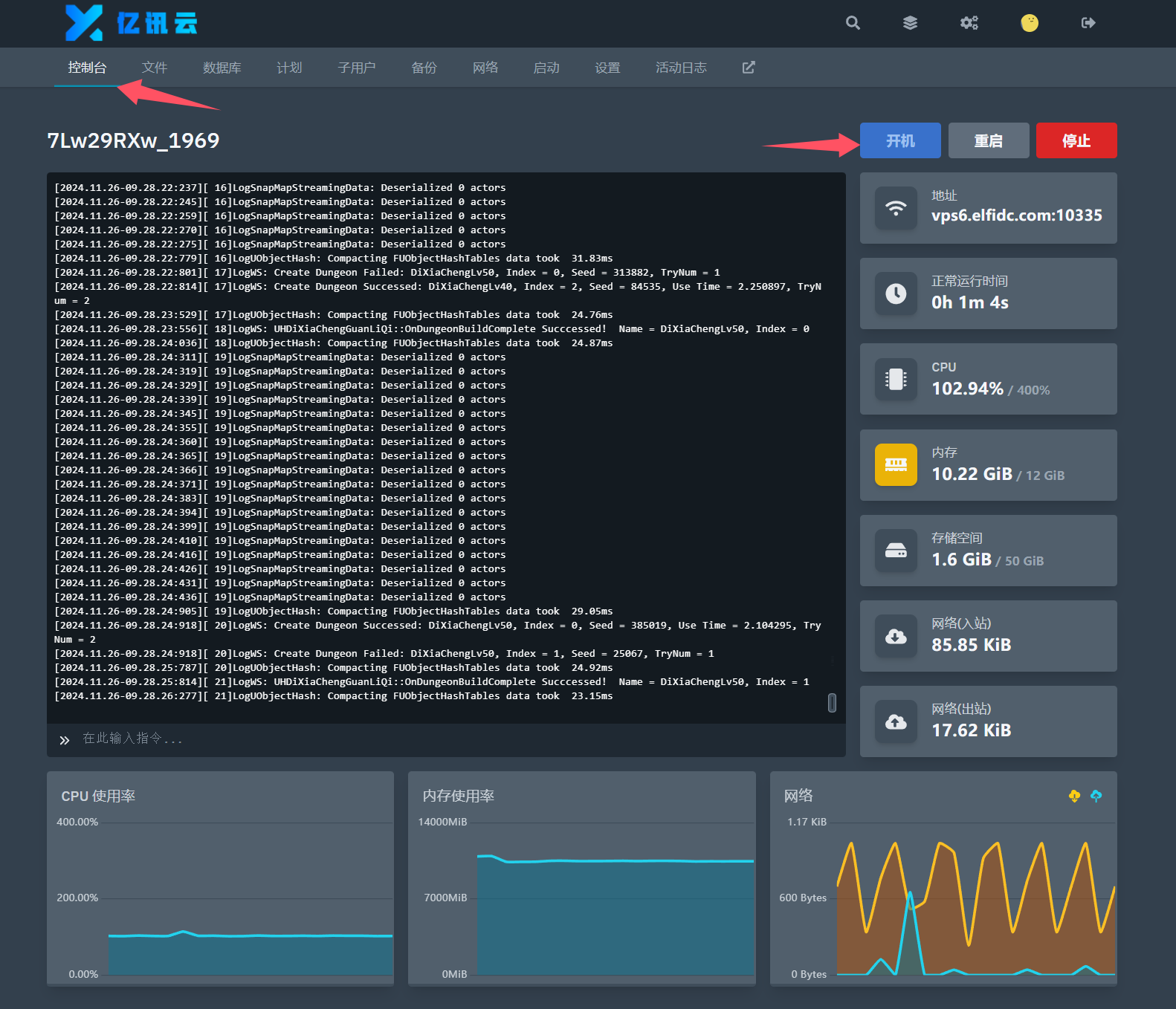The height and width of the screenshot is (1009, 1176).
Task: Switch to the 启动 tab
Action: (x=546, y=68)
